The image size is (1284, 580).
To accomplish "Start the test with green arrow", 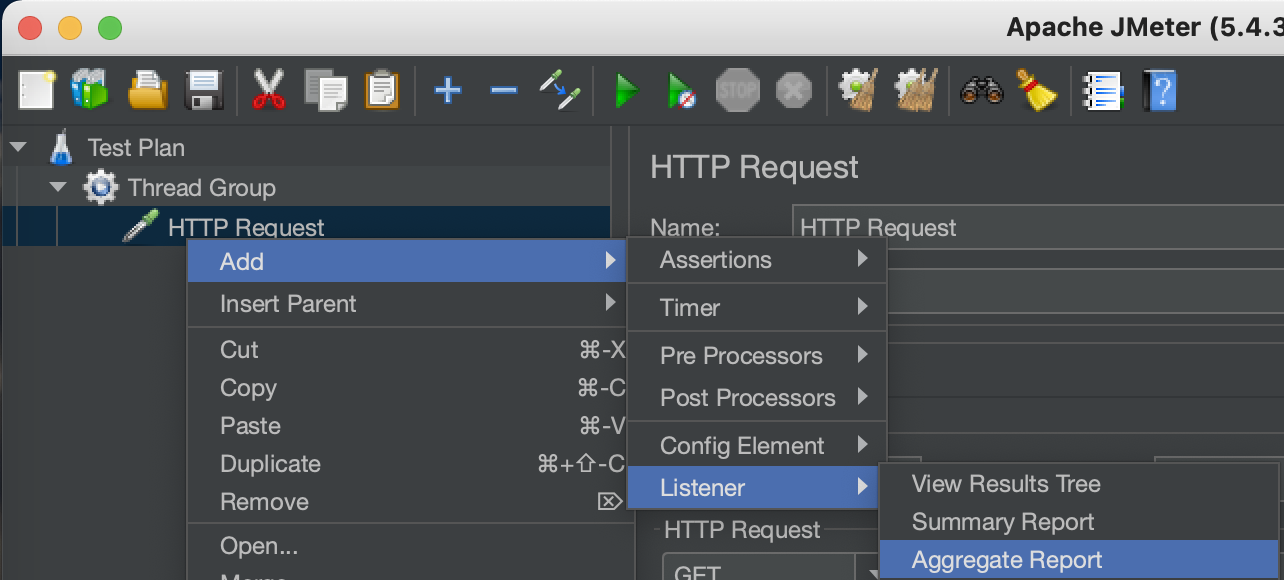I will tap(626, 91).
